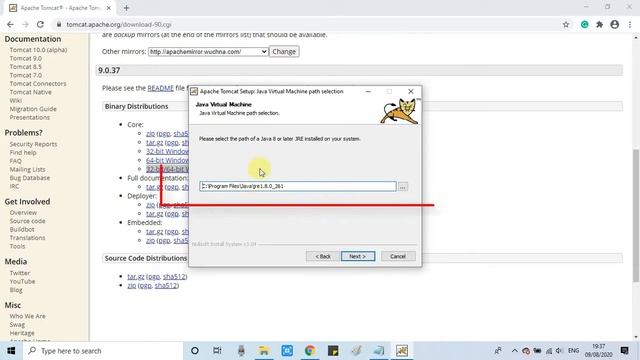Open Tomcat Connectors link
Viewport: 640px width, 360px height.
point(38,84)
